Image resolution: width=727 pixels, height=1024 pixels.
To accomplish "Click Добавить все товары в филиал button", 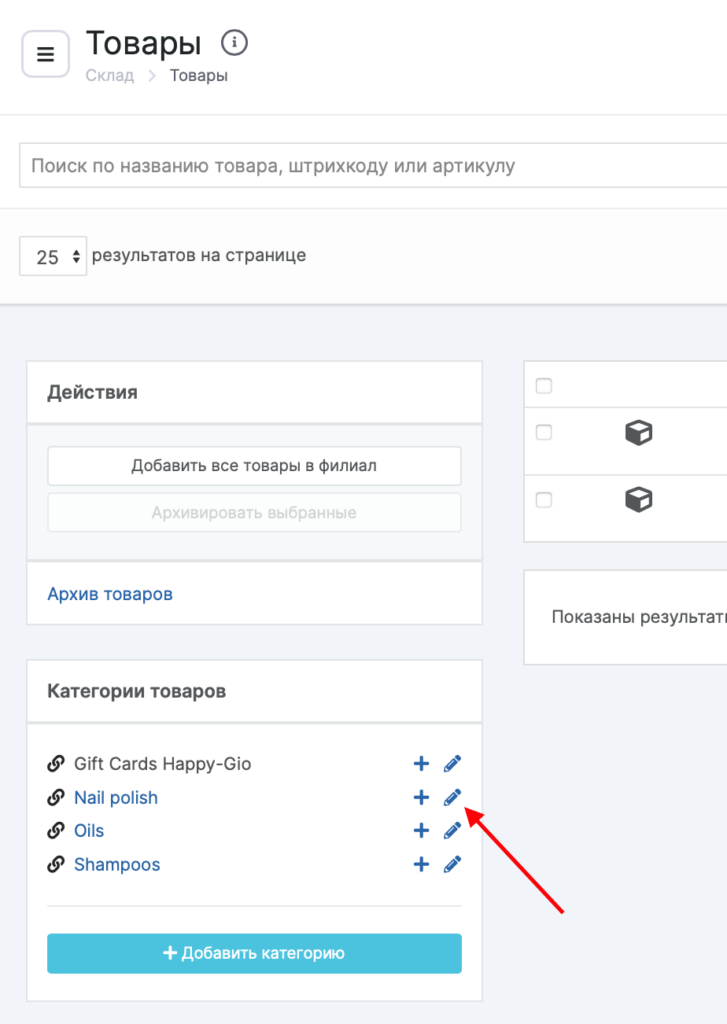I will coord(254,466).
